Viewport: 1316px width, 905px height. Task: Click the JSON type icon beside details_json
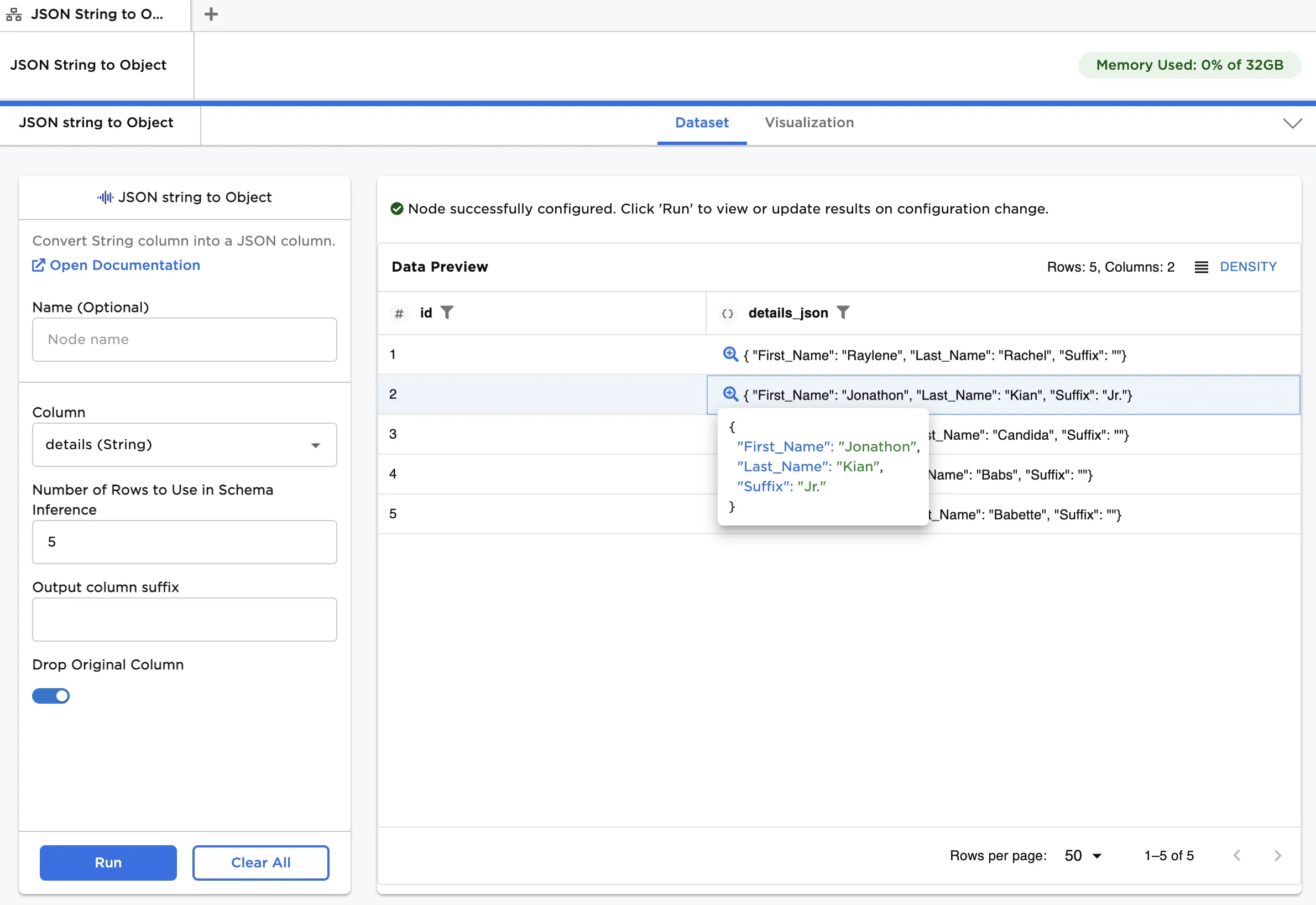coord(727,313)
